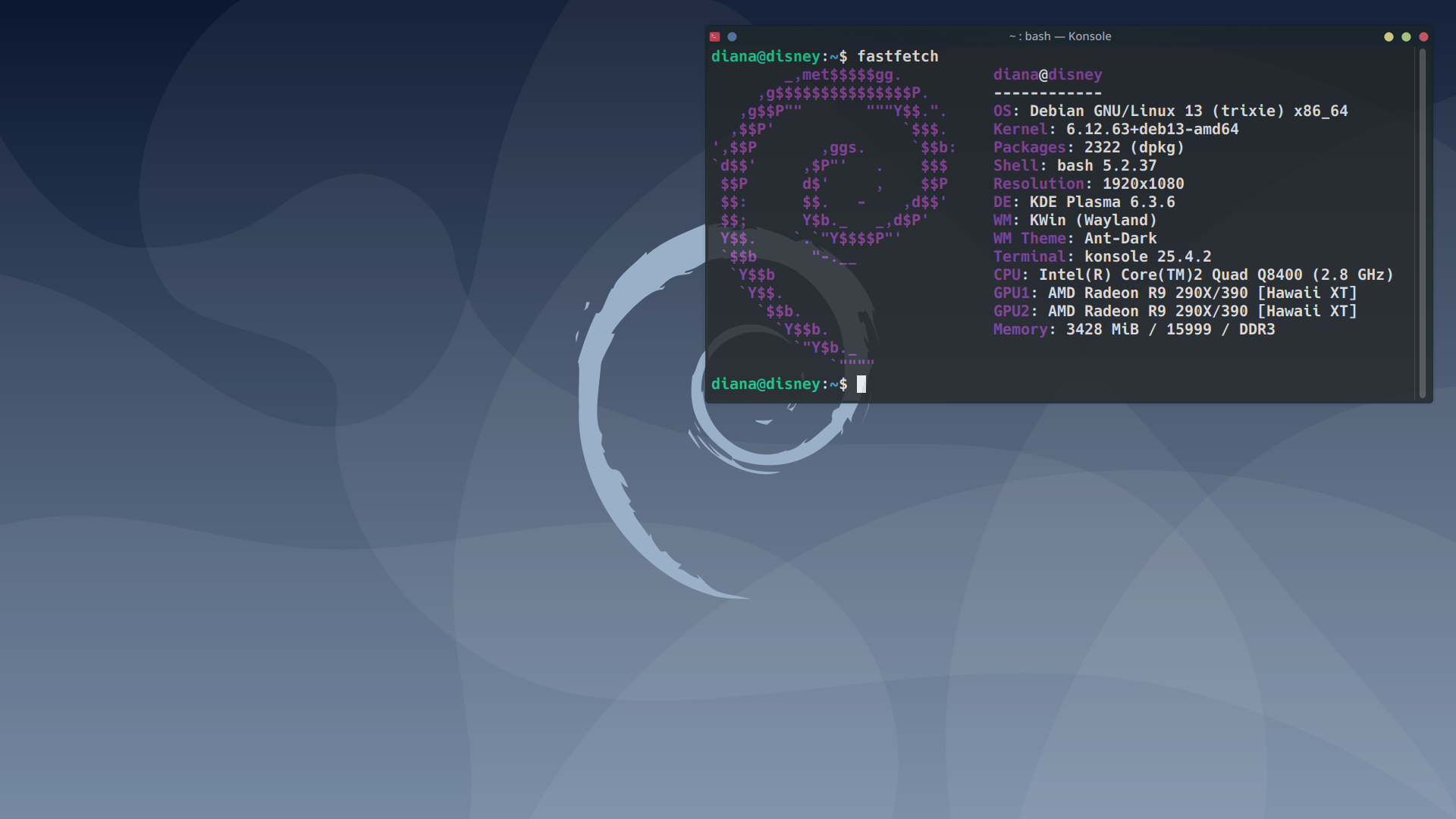The height and width of the screenshot is (819, 1456).
Task: Close Konsole with the red button
Action: [x=1423, y=36]
